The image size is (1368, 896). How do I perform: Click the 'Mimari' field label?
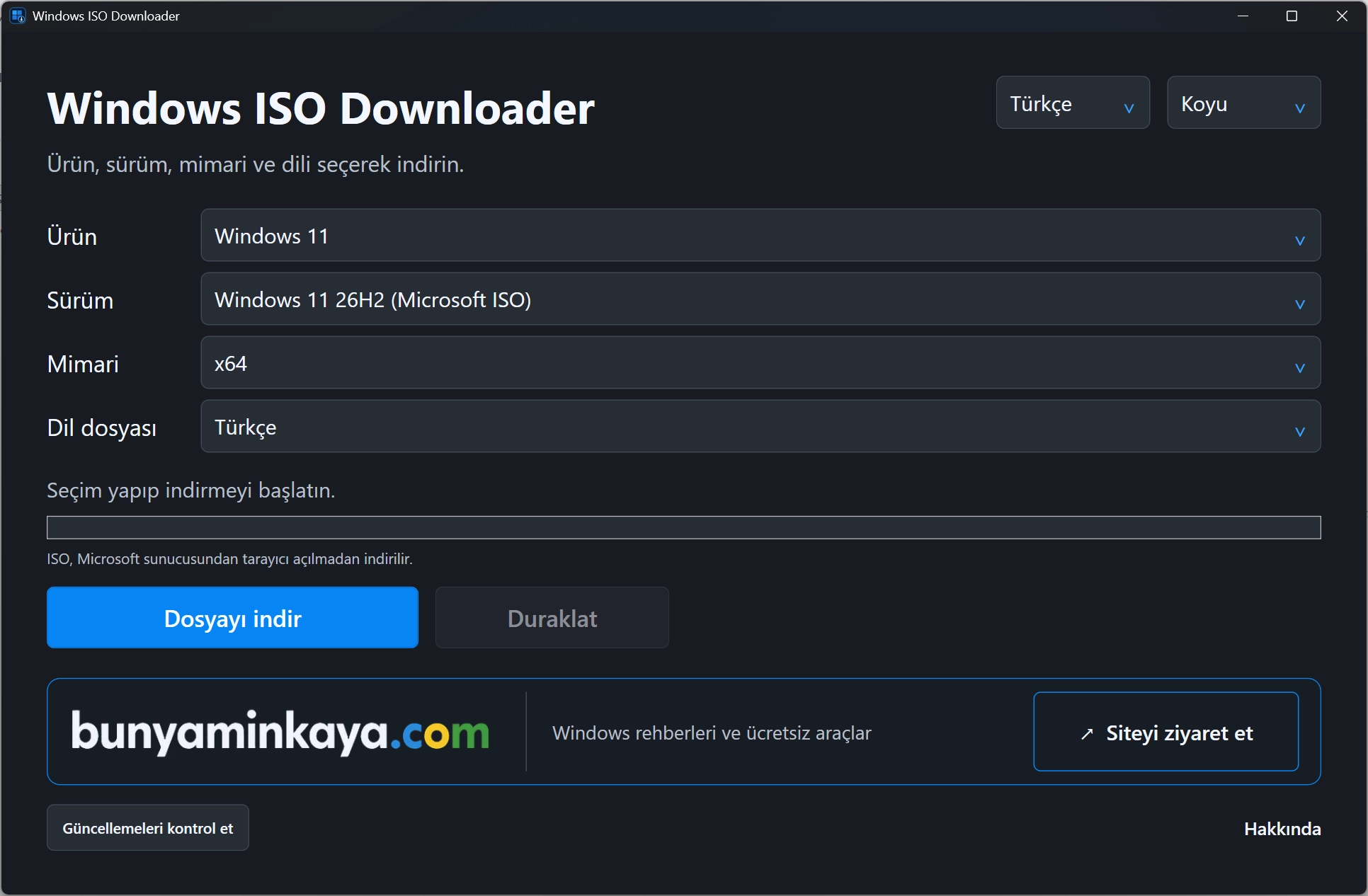[83, 364]
